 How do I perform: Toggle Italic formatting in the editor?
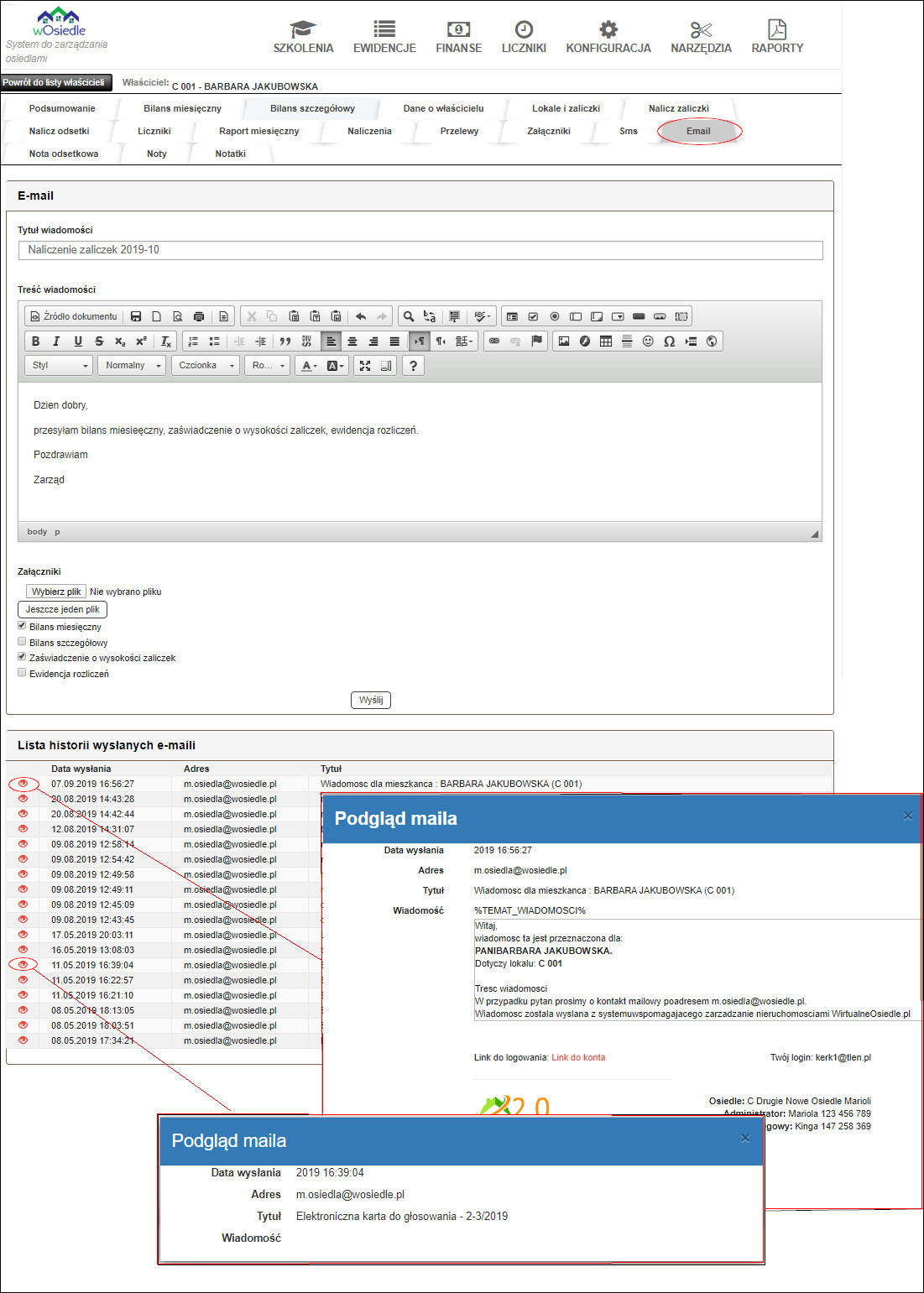pyautogui.click(x=56, y=341)
